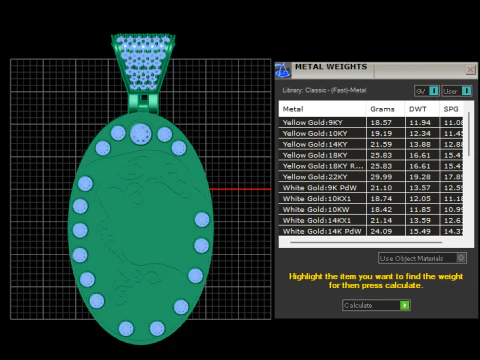Image resolution: width=480 pixels, height=360 pixels.
Task: Click the 29.99 grams value
Action: [381, 177]
